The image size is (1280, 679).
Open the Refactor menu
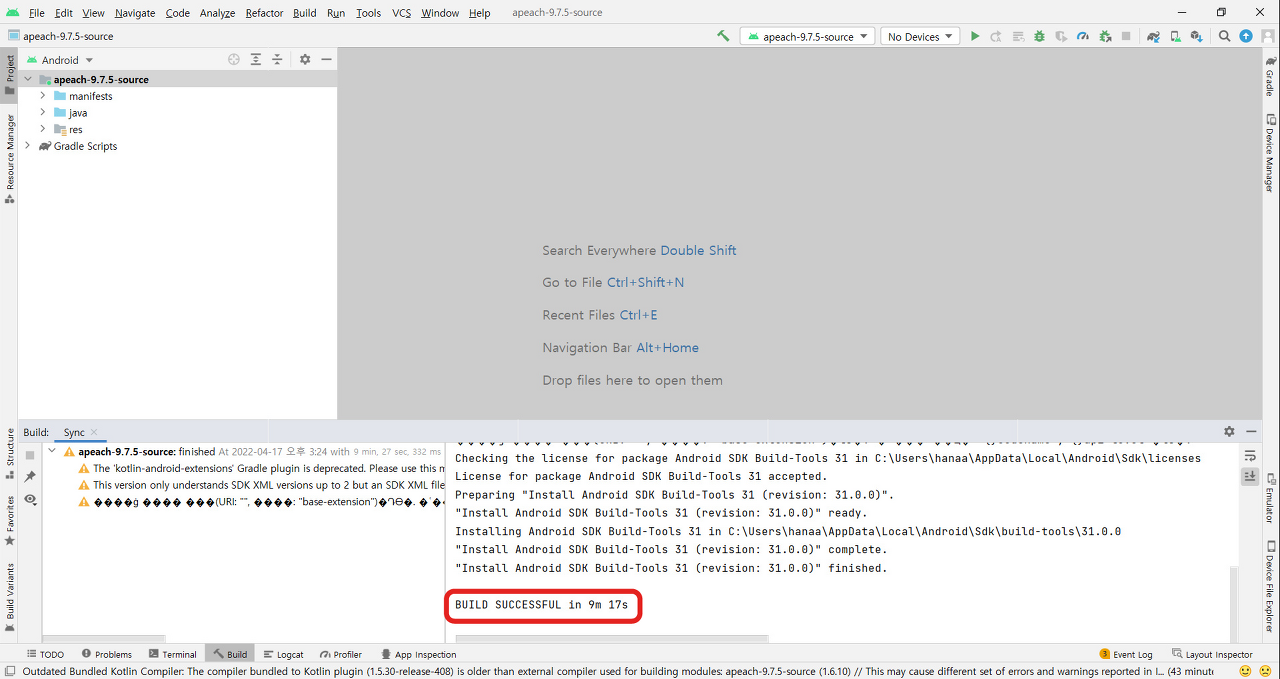point(264,13)
